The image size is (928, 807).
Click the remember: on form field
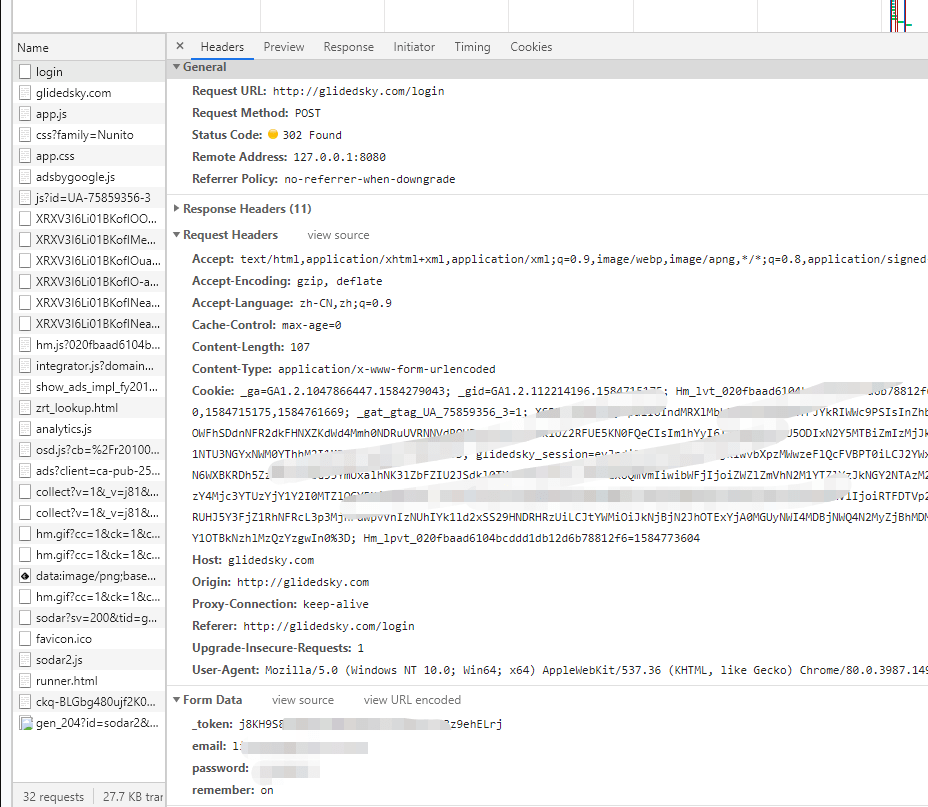point(233,790)
